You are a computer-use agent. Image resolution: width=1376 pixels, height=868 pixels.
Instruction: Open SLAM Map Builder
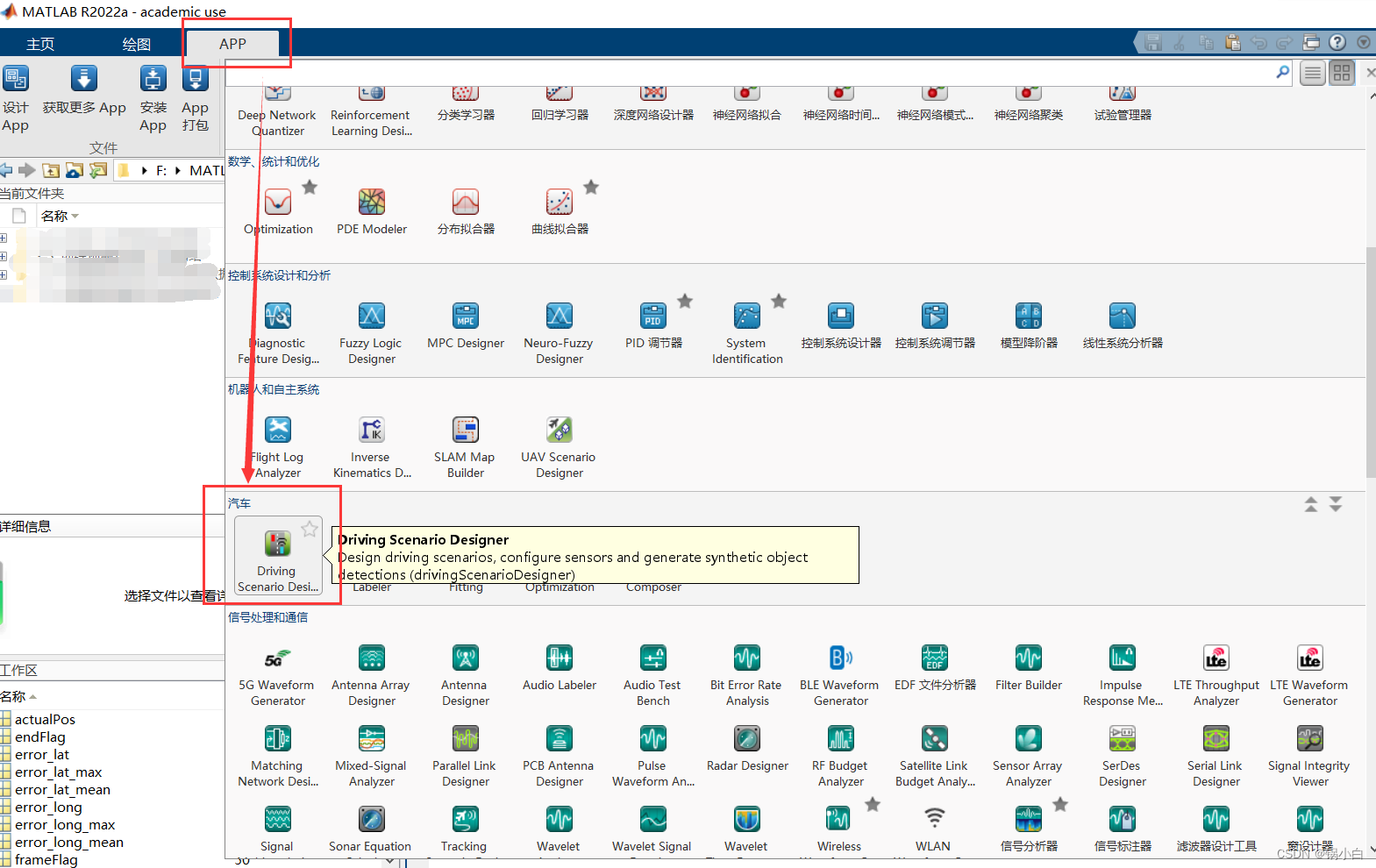click(x=466, y=447)
